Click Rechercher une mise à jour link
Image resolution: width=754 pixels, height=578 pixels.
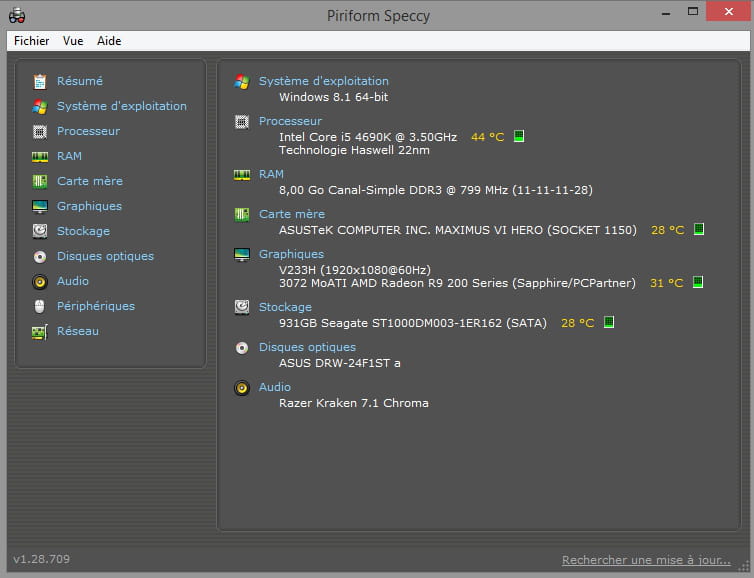646,560
